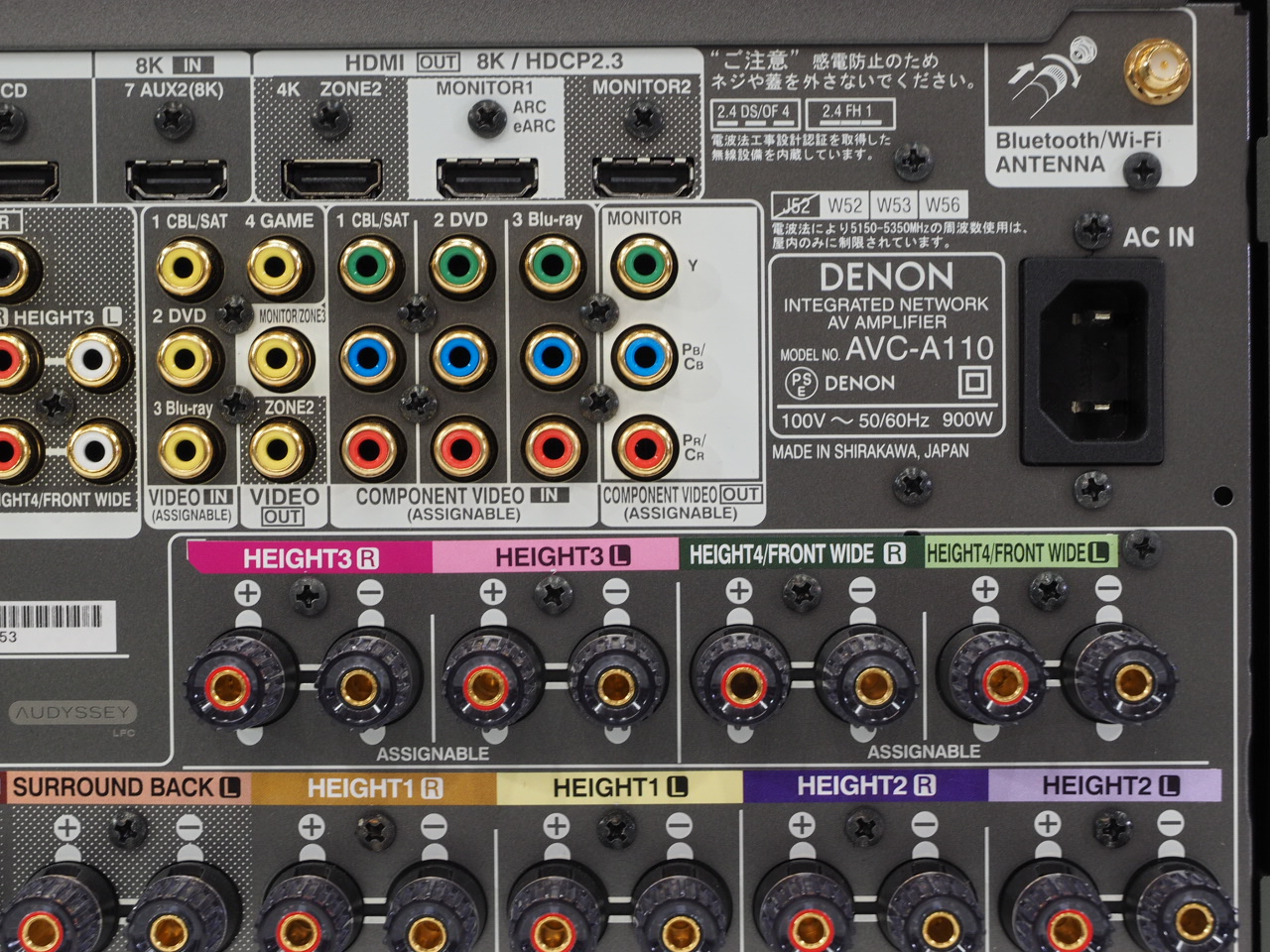Click the 3 Blu-ray yellow composite jack

189,449
